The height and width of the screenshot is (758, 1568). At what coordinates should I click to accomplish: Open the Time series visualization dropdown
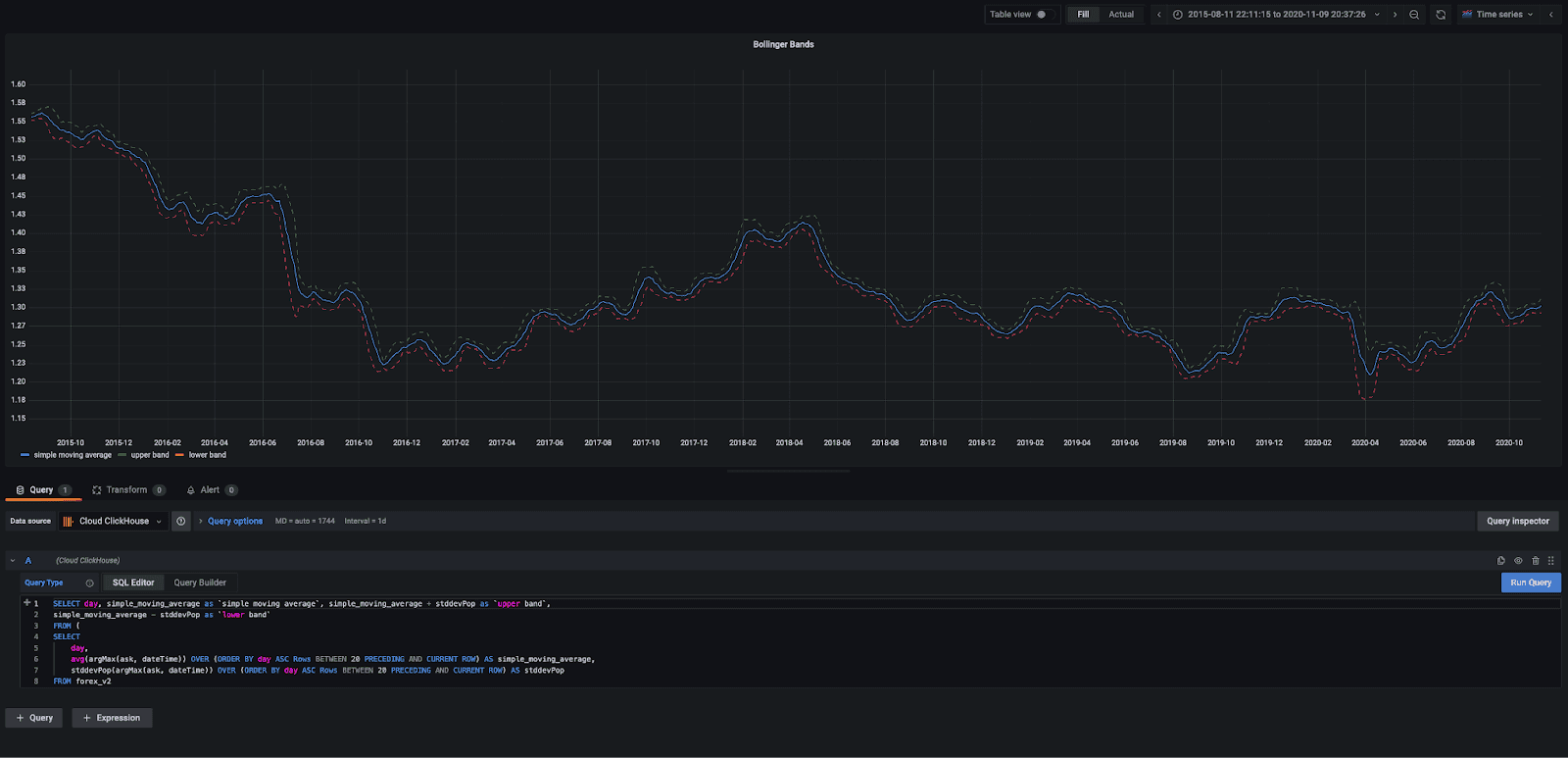coord(1496,15)
